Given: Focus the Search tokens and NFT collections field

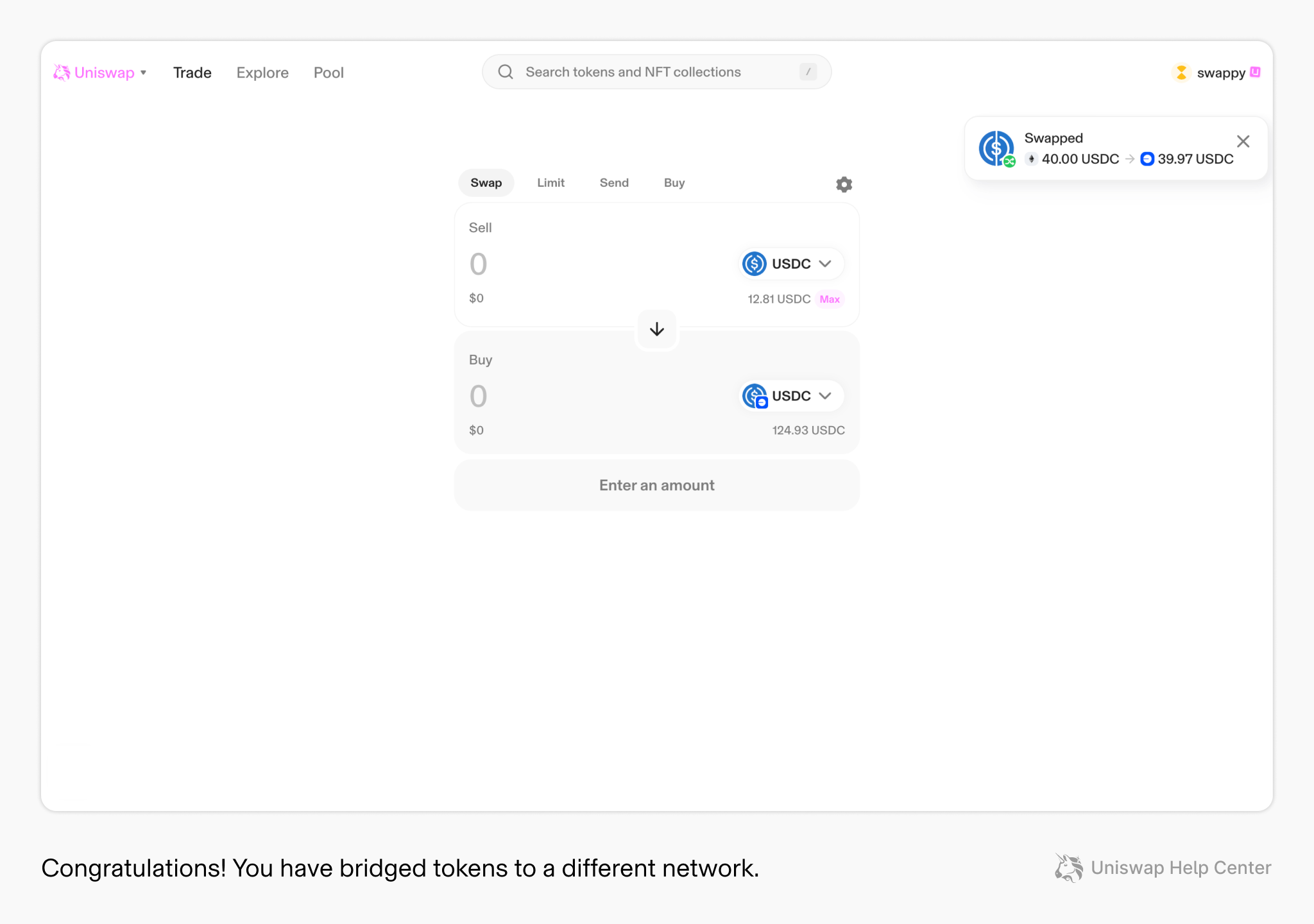Looking at the screenshot, I should pyautogui.click(x=656, y=72).
